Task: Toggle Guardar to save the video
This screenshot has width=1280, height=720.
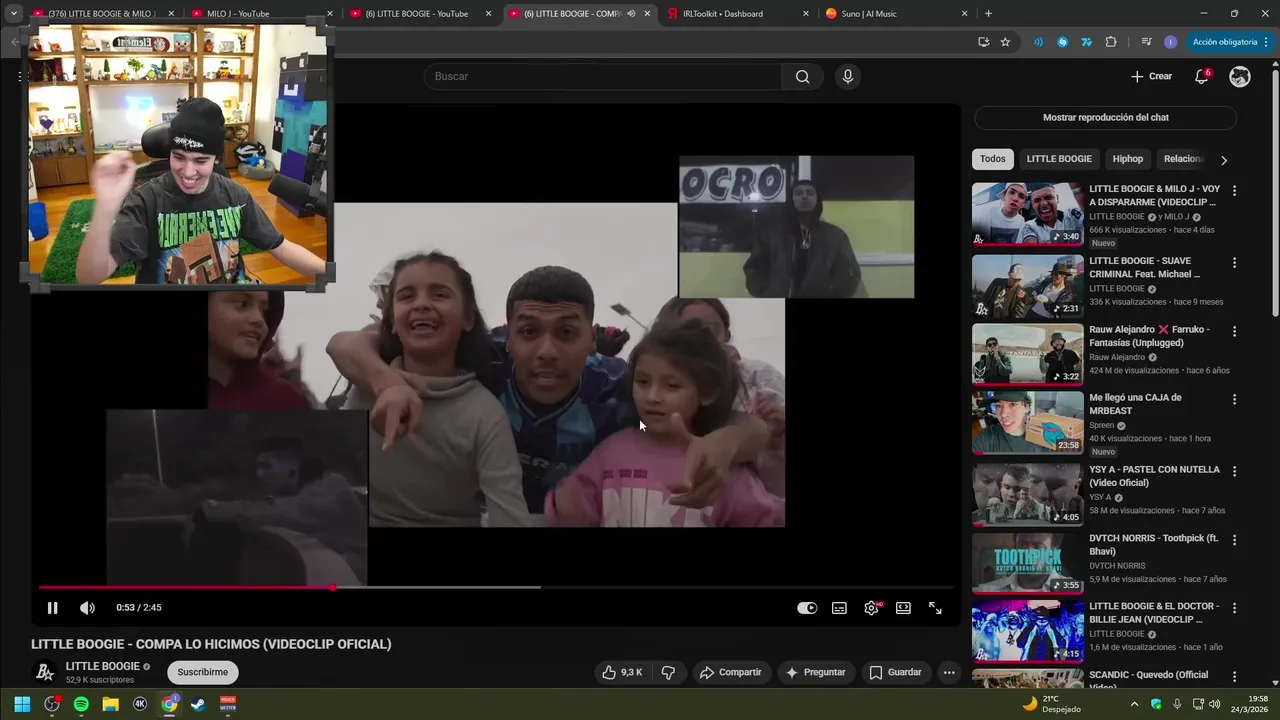Action: coord(895,672)
